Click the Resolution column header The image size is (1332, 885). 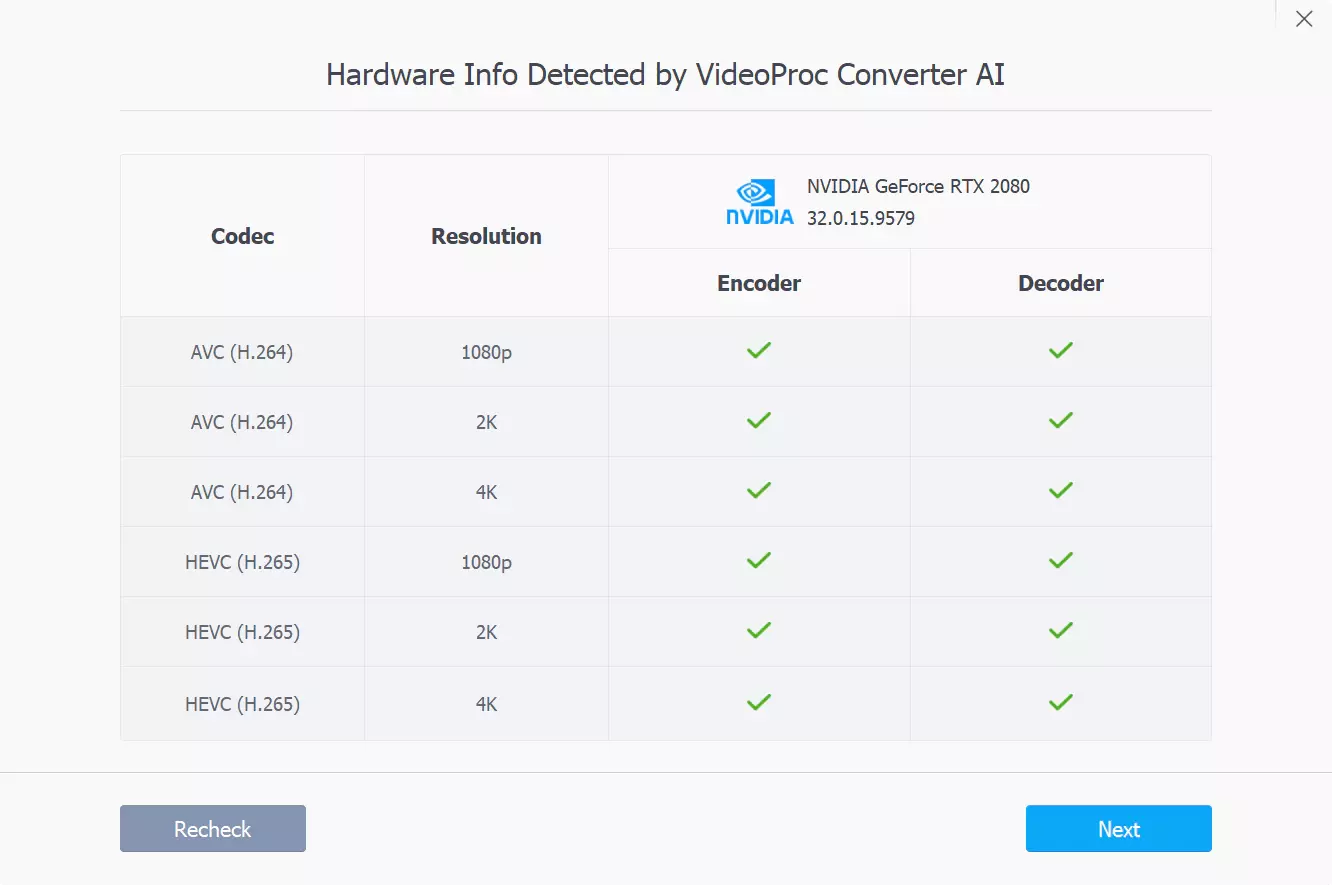486,237
